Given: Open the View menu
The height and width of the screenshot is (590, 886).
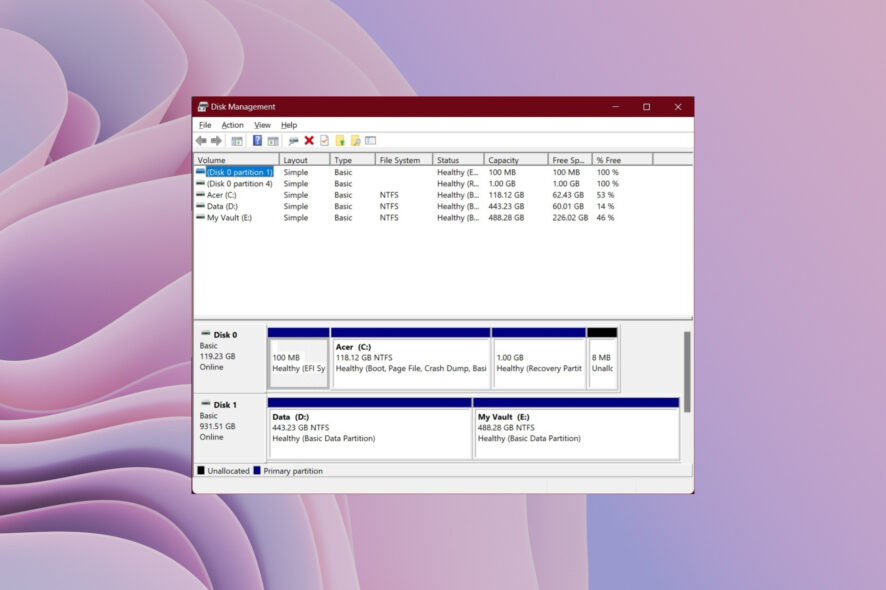Looking at the screenshot, I should click(262, 125).
